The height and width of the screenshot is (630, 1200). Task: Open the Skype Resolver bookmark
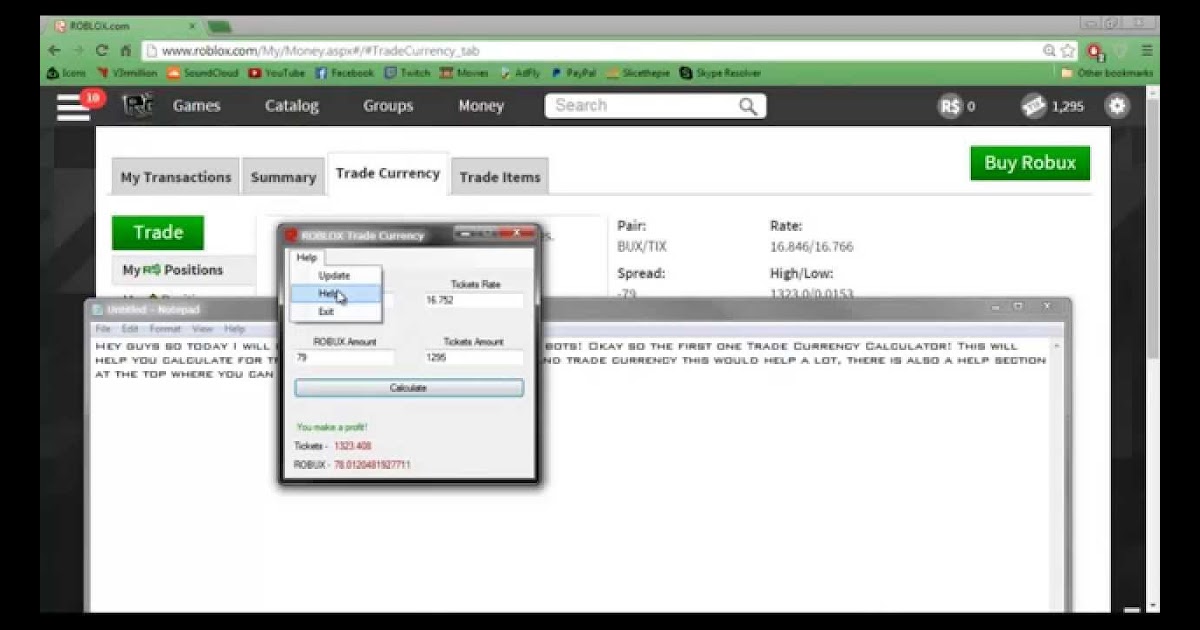pyautogui.click(x=720, y=73)
